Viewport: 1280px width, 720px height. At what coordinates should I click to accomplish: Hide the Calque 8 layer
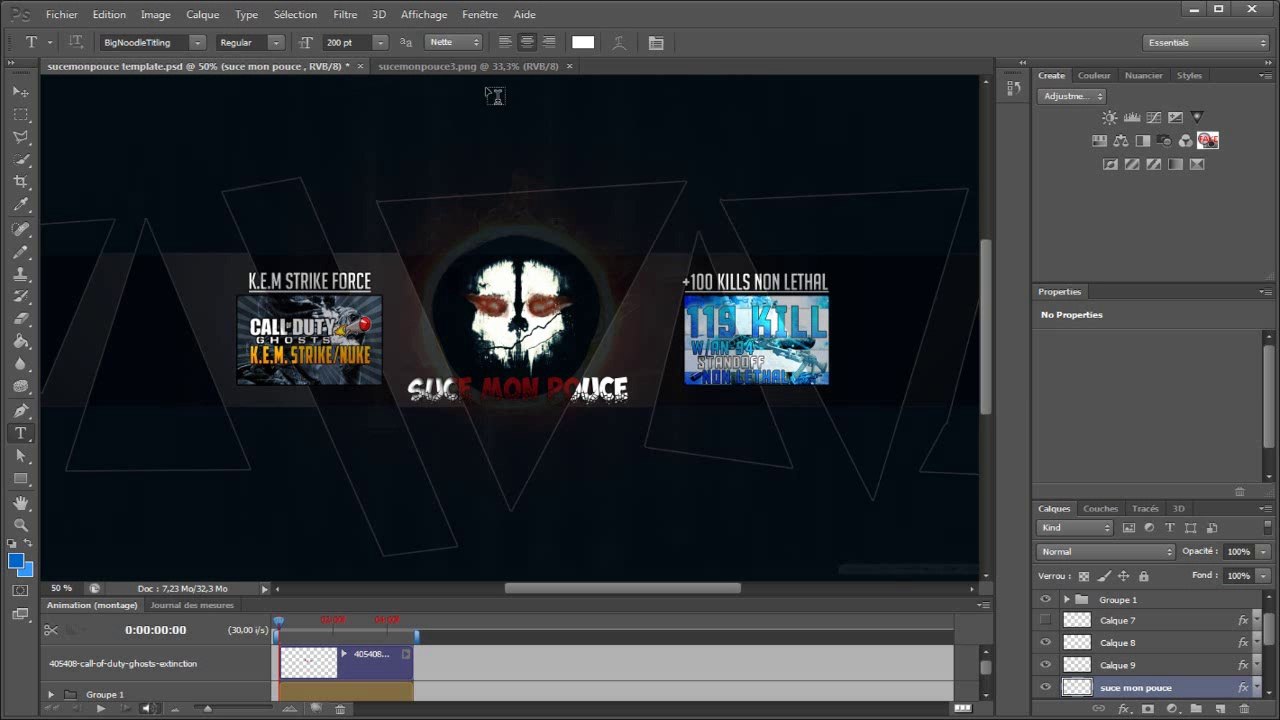coord(1045,643)
